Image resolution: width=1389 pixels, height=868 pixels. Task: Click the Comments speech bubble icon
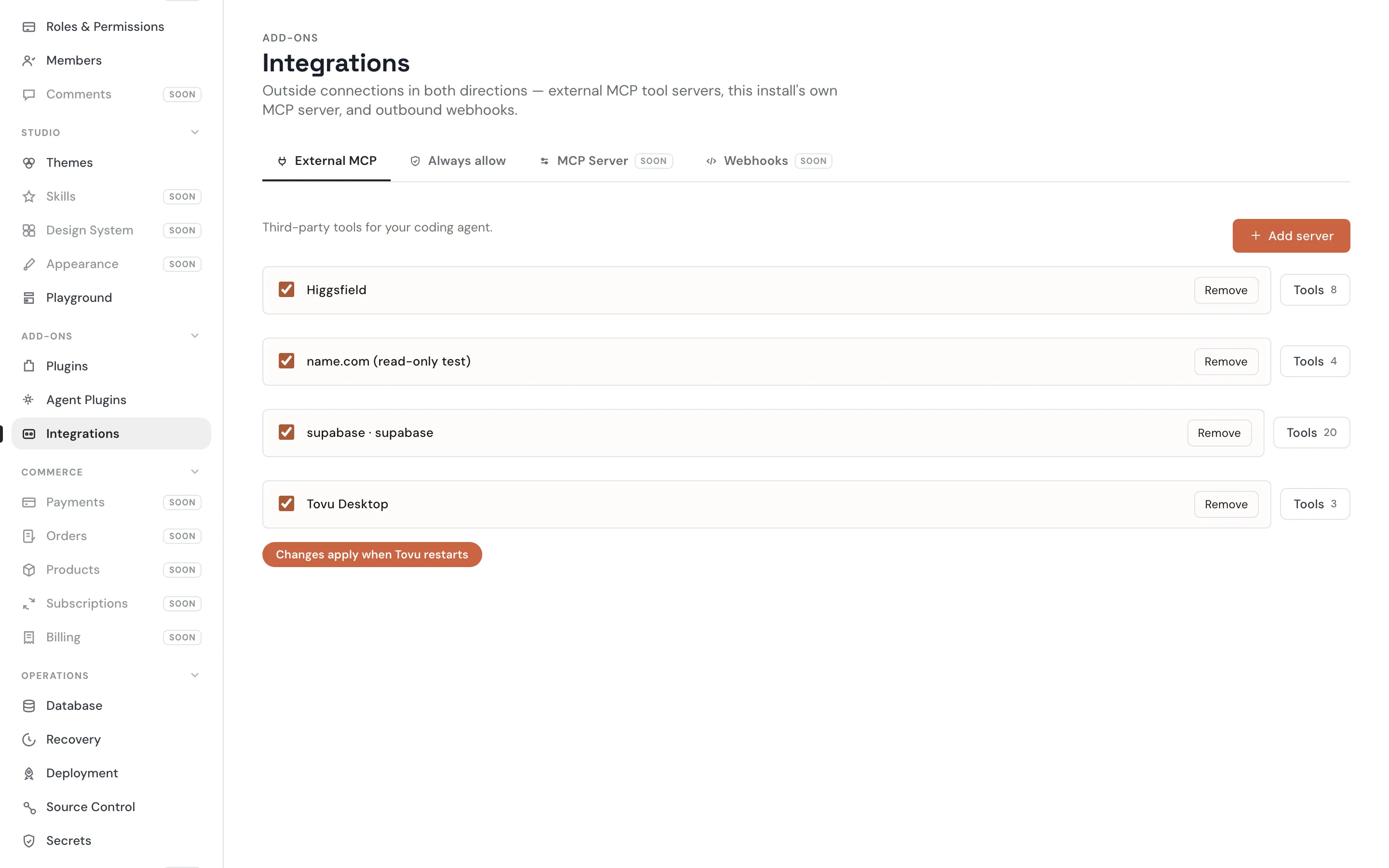point(29,95)
